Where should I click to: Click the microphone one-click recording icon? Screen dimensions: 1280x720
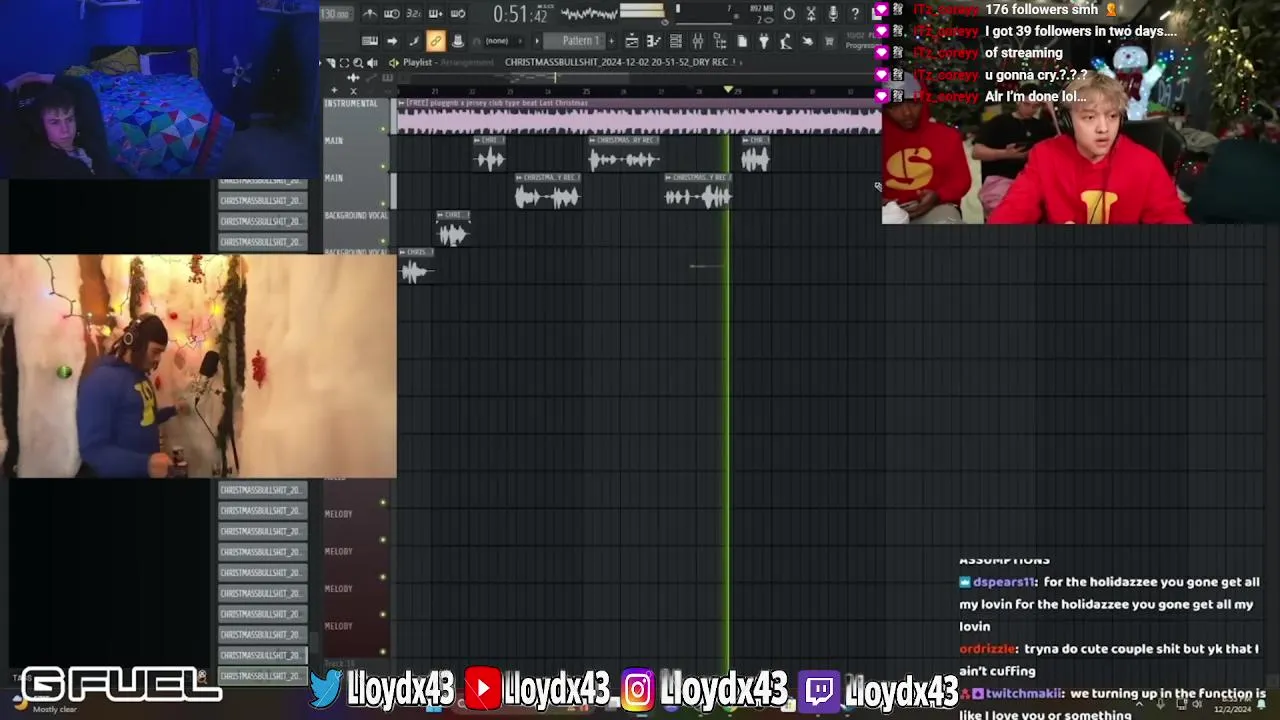click(x=833, y=14)
